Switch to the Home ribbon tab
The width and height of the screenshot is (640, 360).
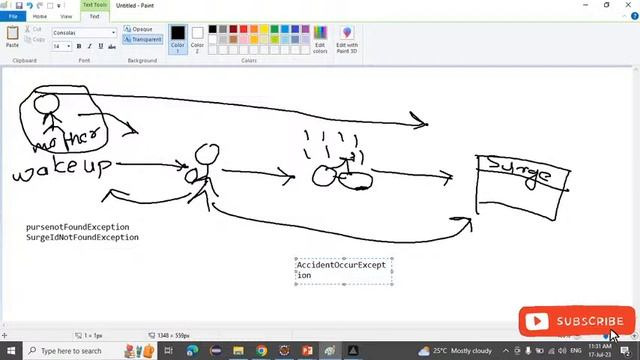[x=40, y=16]
